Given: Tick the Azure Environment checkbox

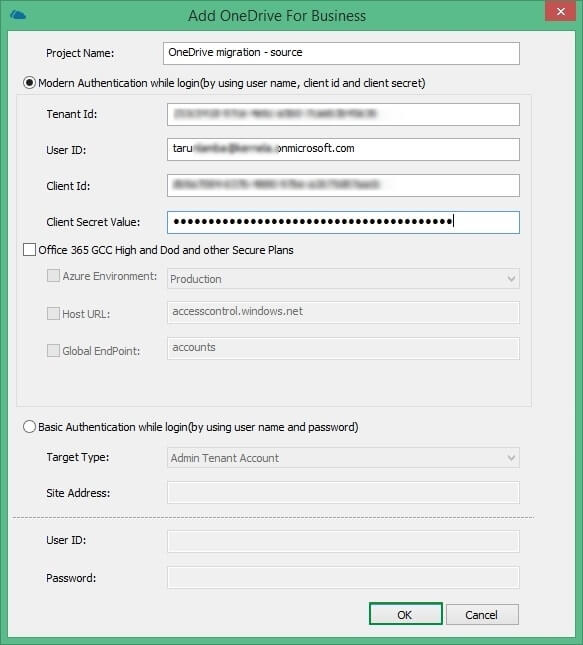Looking at the screenshot, I should (53, 275).
